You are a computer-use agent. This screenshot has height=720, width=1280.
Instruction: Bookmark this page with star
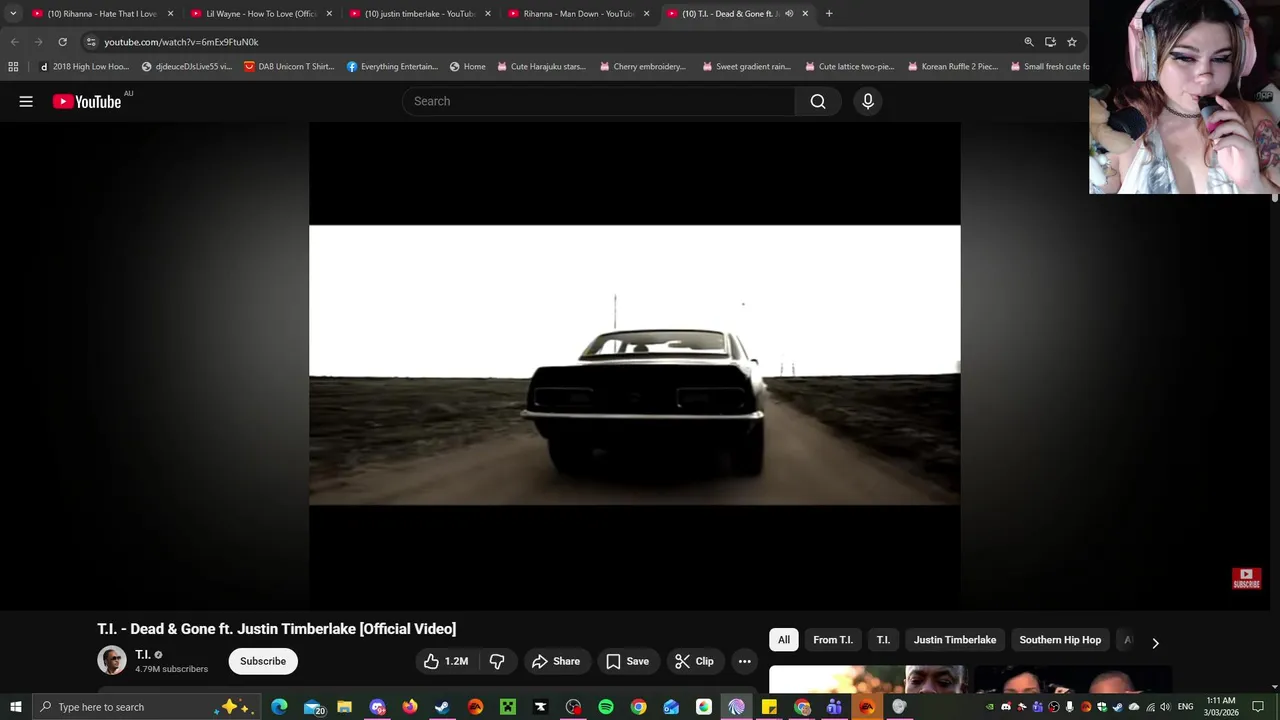1072,42
